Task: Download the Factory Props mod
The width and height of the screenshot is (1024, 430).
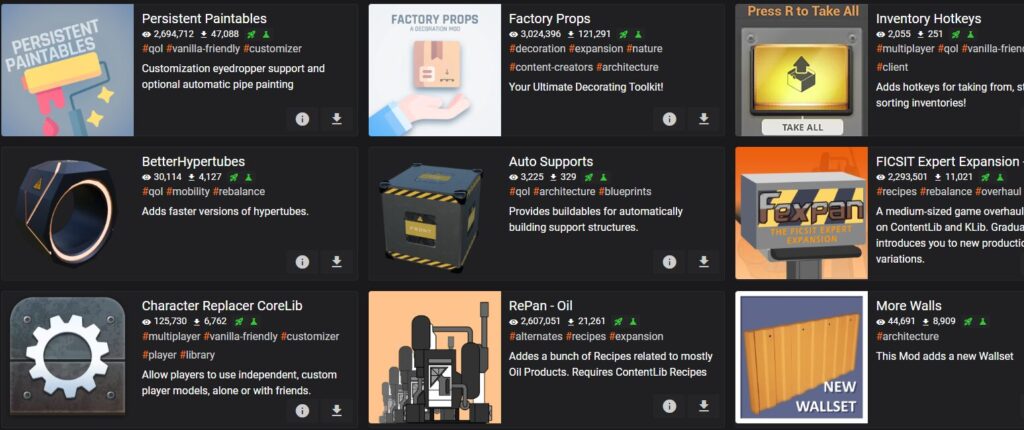Action: coord(703,119)
